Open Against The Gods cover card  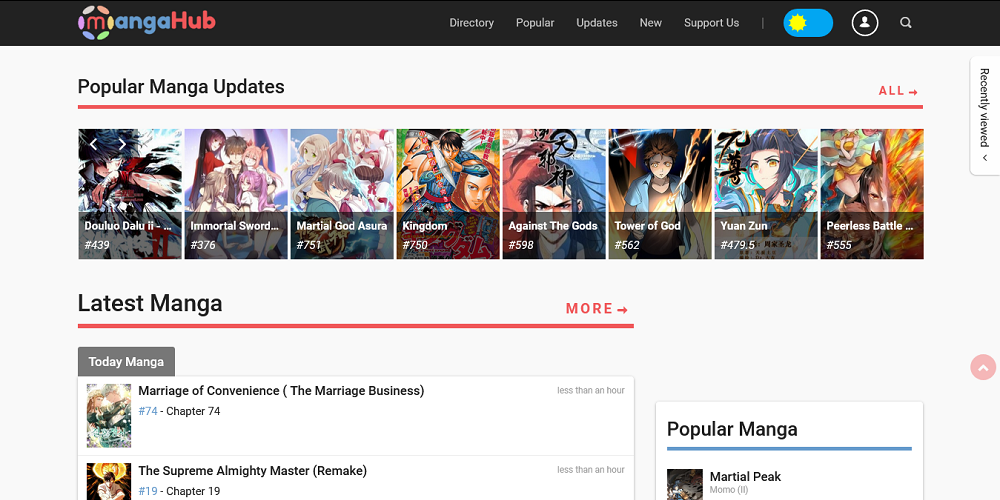[554, 194]
